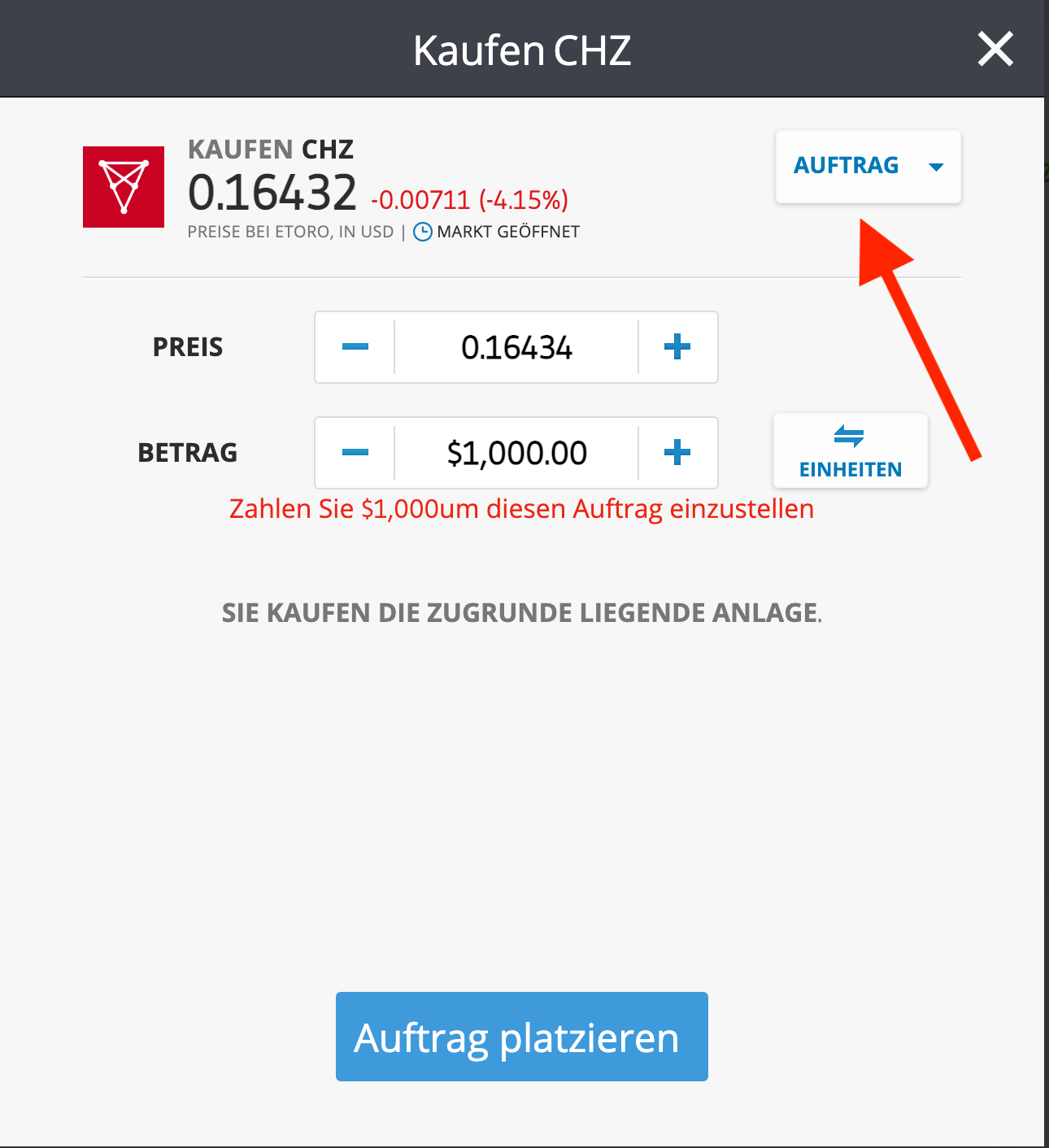
Task: Click the Preis input field 0.16434
Action: pos(516,347)
